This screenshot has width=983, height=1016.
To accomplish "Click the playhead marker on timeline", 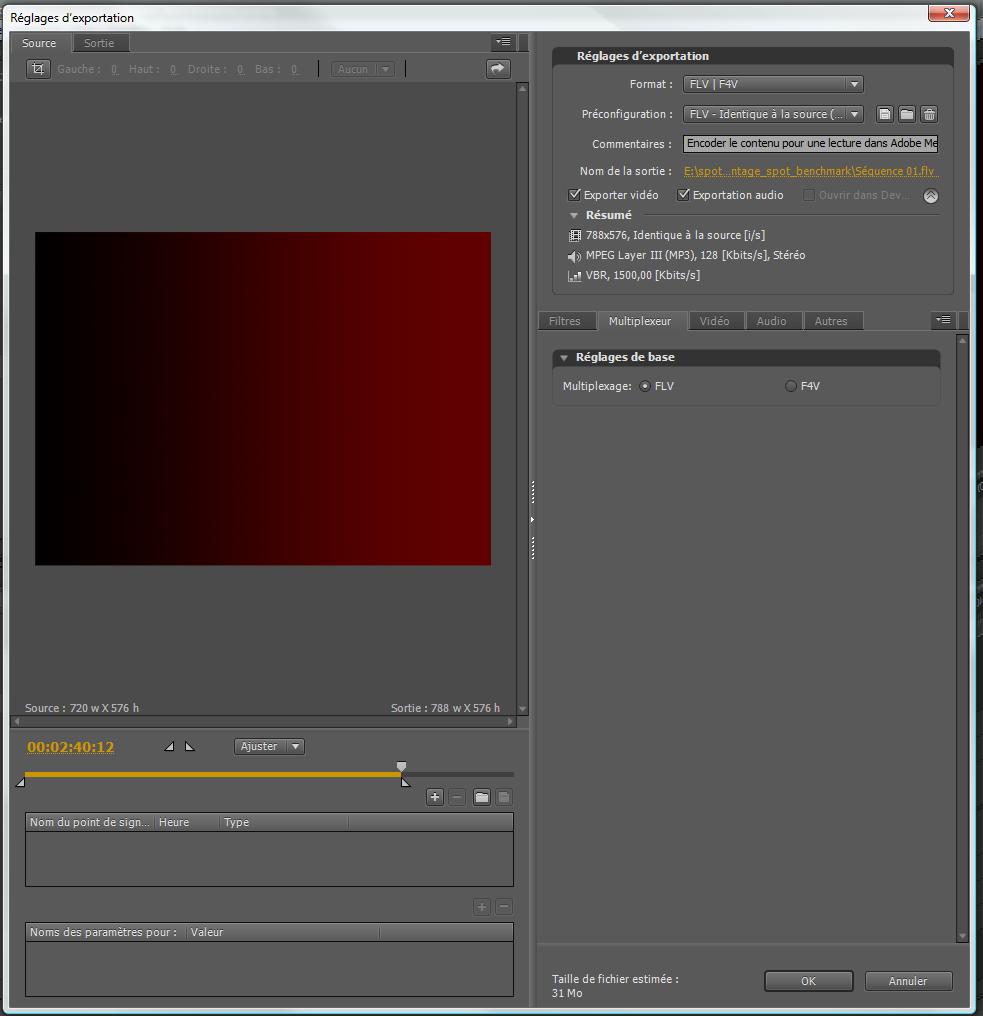I will click(x=401, y=767).
